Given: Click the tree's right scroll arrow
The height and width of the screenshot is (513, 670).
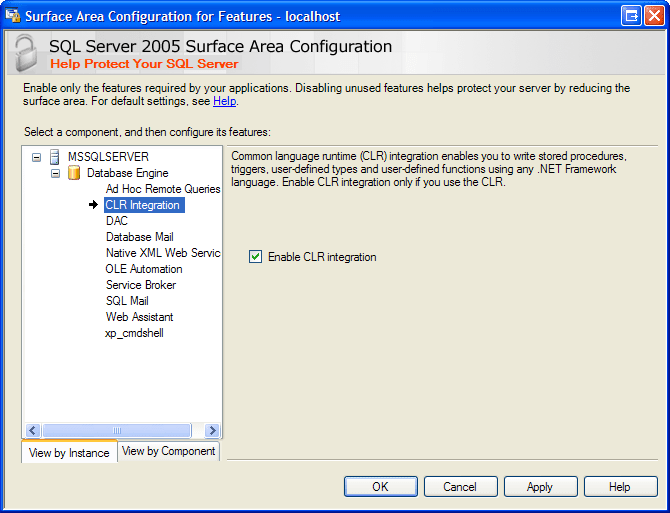Looking at the screenshot, I should click(x=212, y=430).
